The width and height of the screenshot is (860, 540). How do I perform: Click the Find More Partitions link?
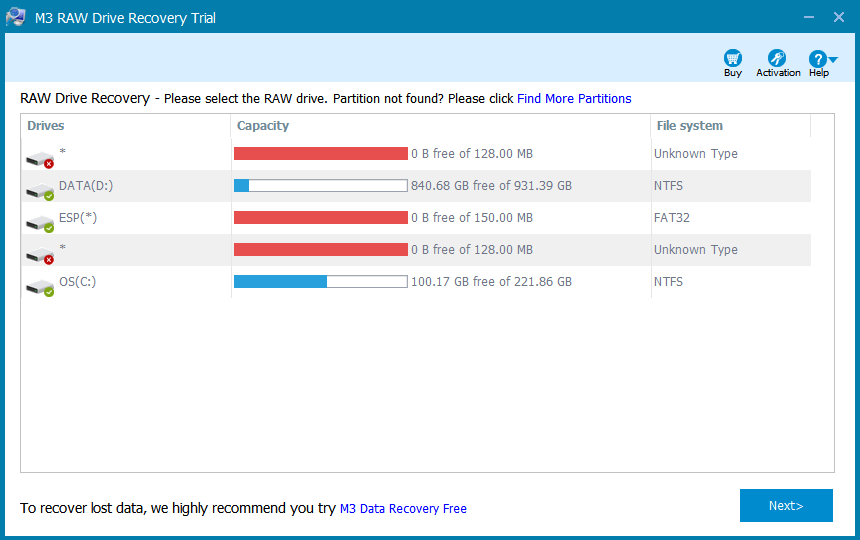[x=574, y=99]
